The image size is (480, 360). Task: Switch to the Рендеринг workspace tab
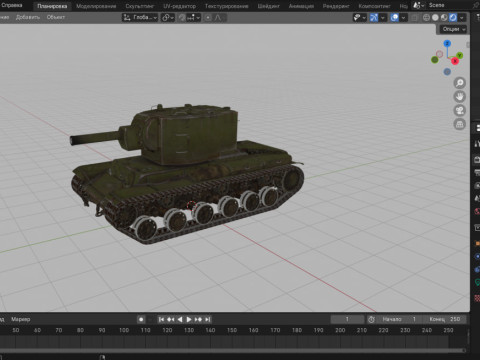(x=336, y=6)
